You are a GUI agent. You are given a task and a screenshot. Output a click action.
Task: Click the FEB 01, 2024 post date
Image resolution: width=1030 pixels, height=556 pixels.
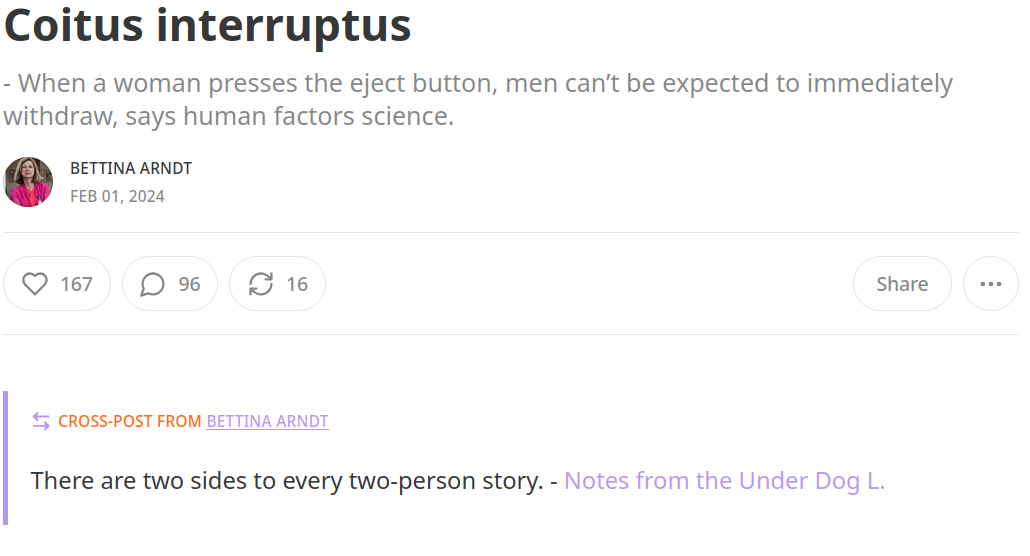(117, 196)
